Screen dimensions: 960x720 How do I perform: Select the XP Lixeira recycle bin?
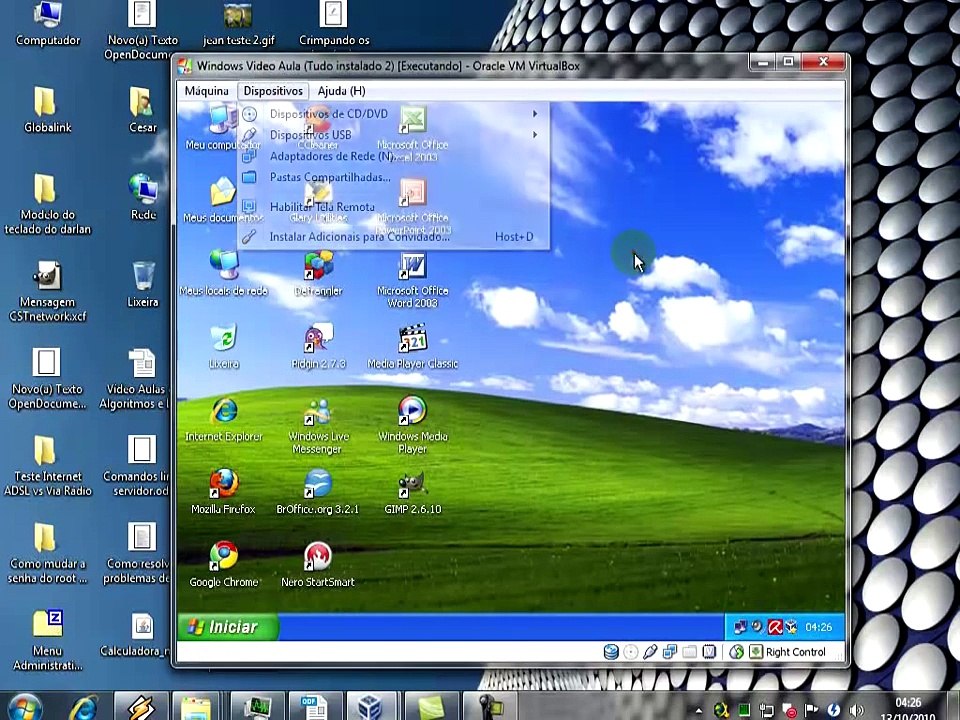[223, 347]
